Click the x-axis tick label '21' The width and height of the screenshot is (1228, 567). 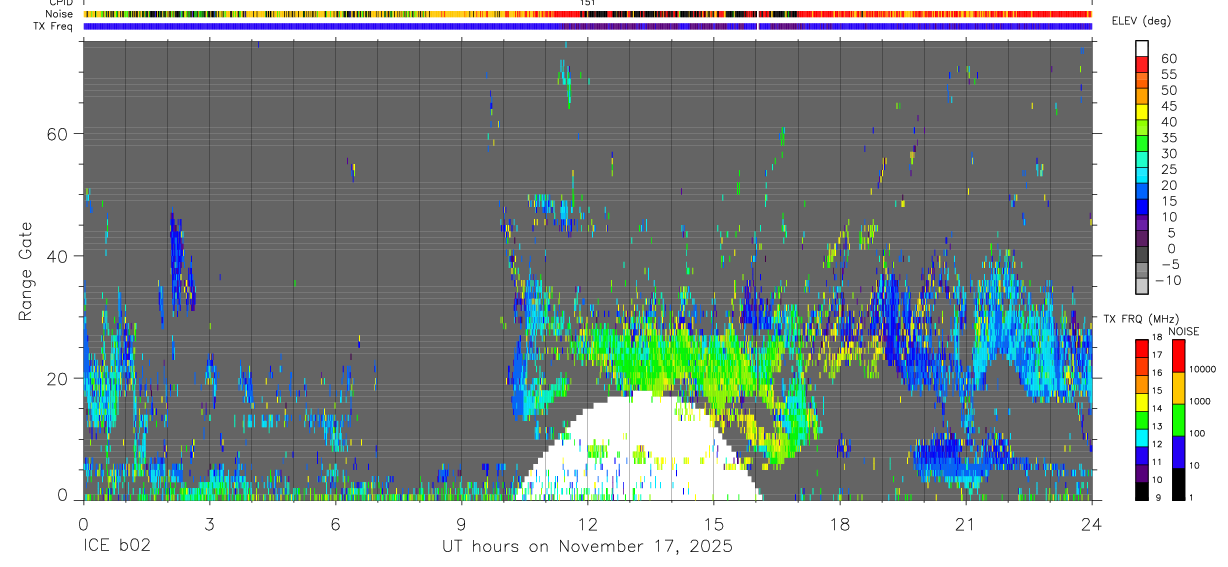[965, 524]
